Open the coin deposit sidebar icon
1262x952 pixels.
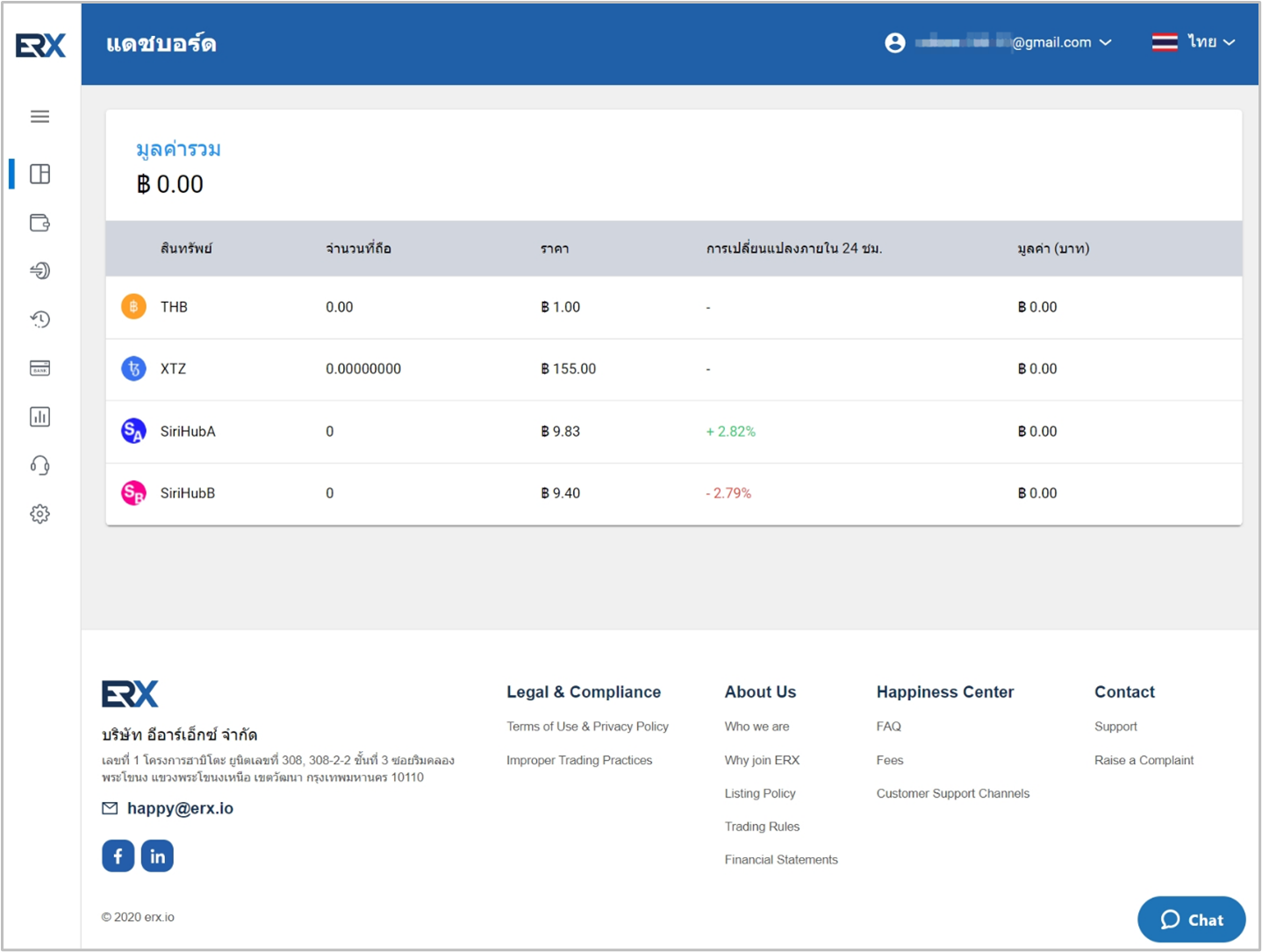[39, 270]
